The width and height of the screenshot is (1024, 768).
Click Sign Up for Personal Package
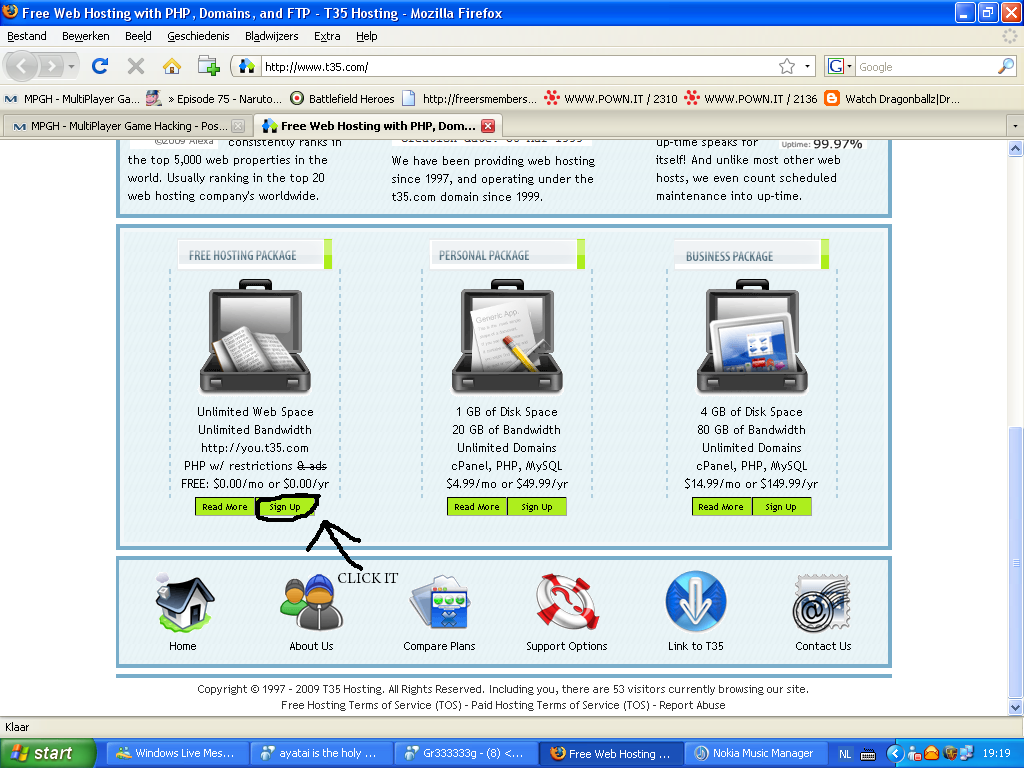(x=537, y=507)
